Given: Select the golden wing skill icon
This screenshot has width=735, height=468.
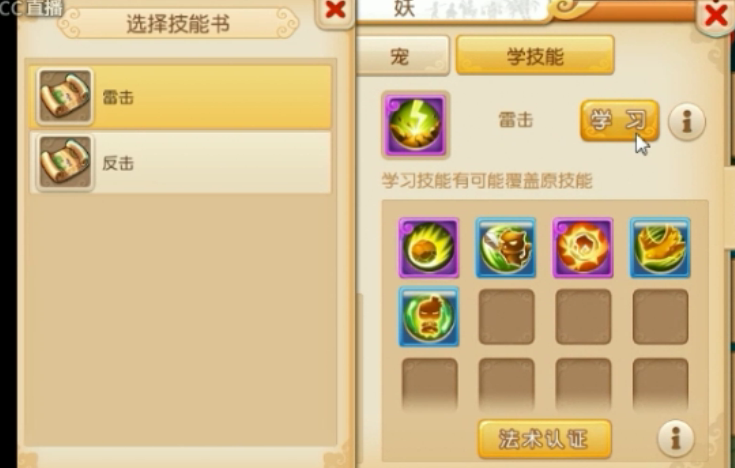Looking at the screenshot, I should point(660,248).
